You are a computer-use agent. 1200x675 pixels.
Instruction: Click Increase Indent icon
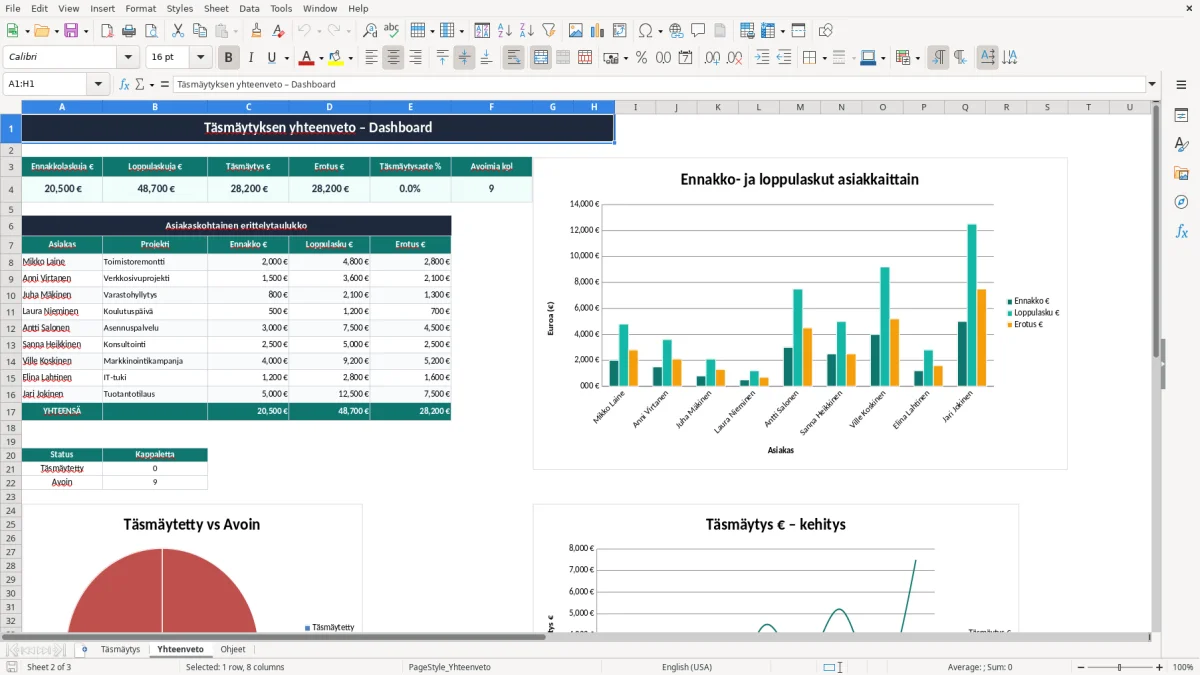tap(762, 58)
